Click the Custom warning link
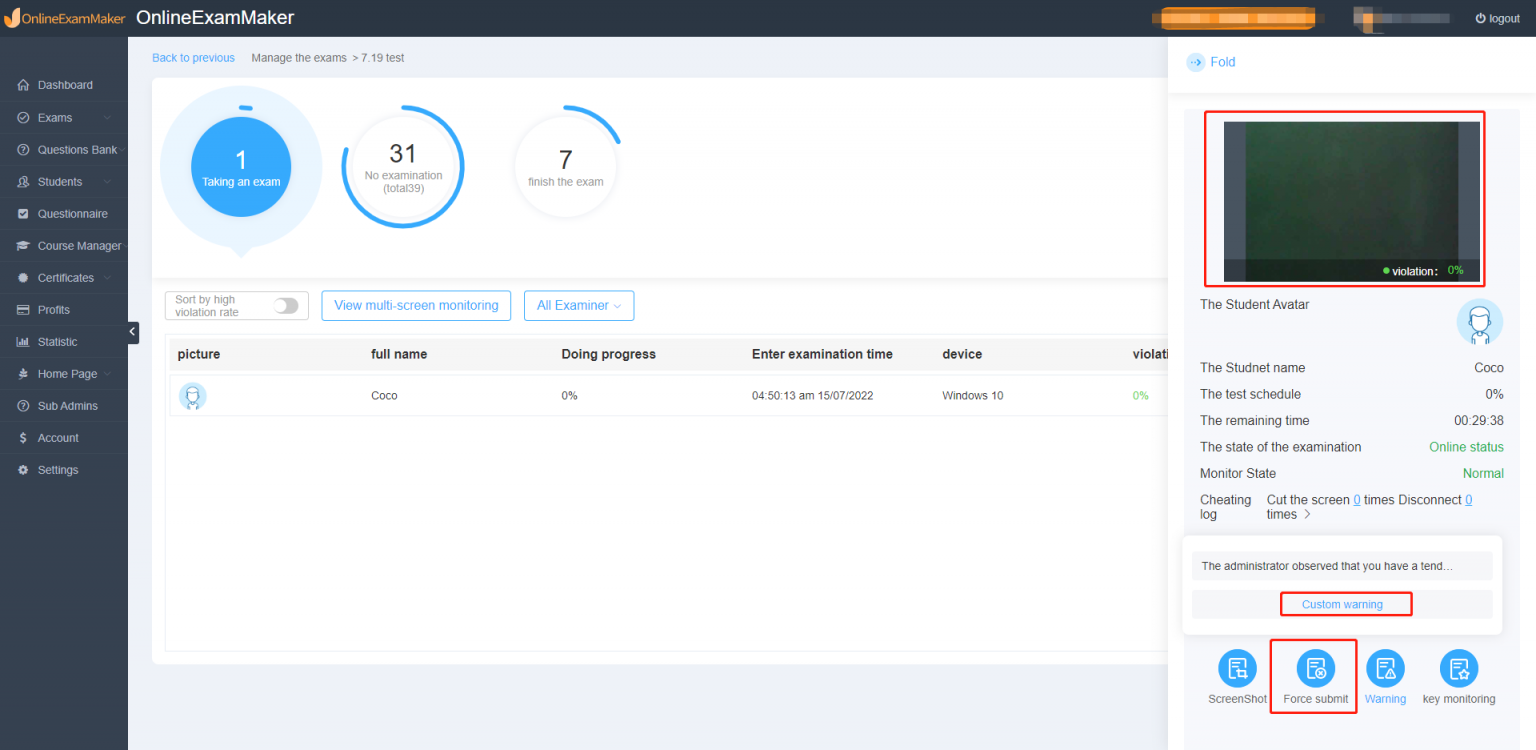This screenshot has height=750, width=1536. [1342, 604]
